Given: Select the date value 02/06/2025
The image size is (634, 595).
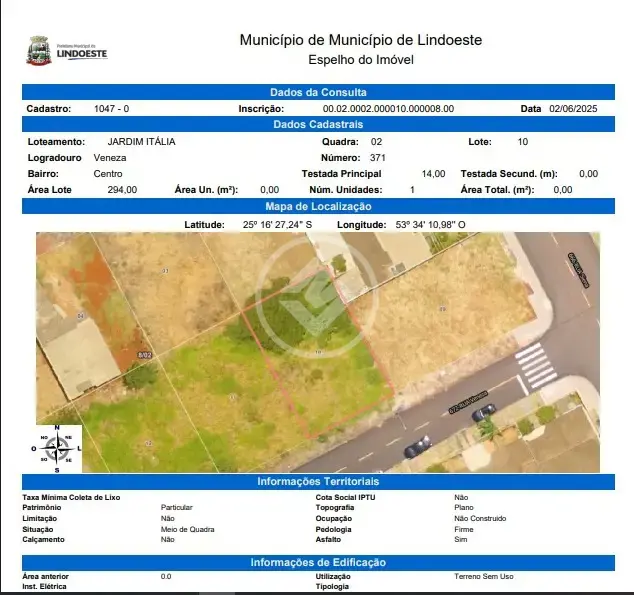Looking at the screenshot, I should [x=573, y=109].
